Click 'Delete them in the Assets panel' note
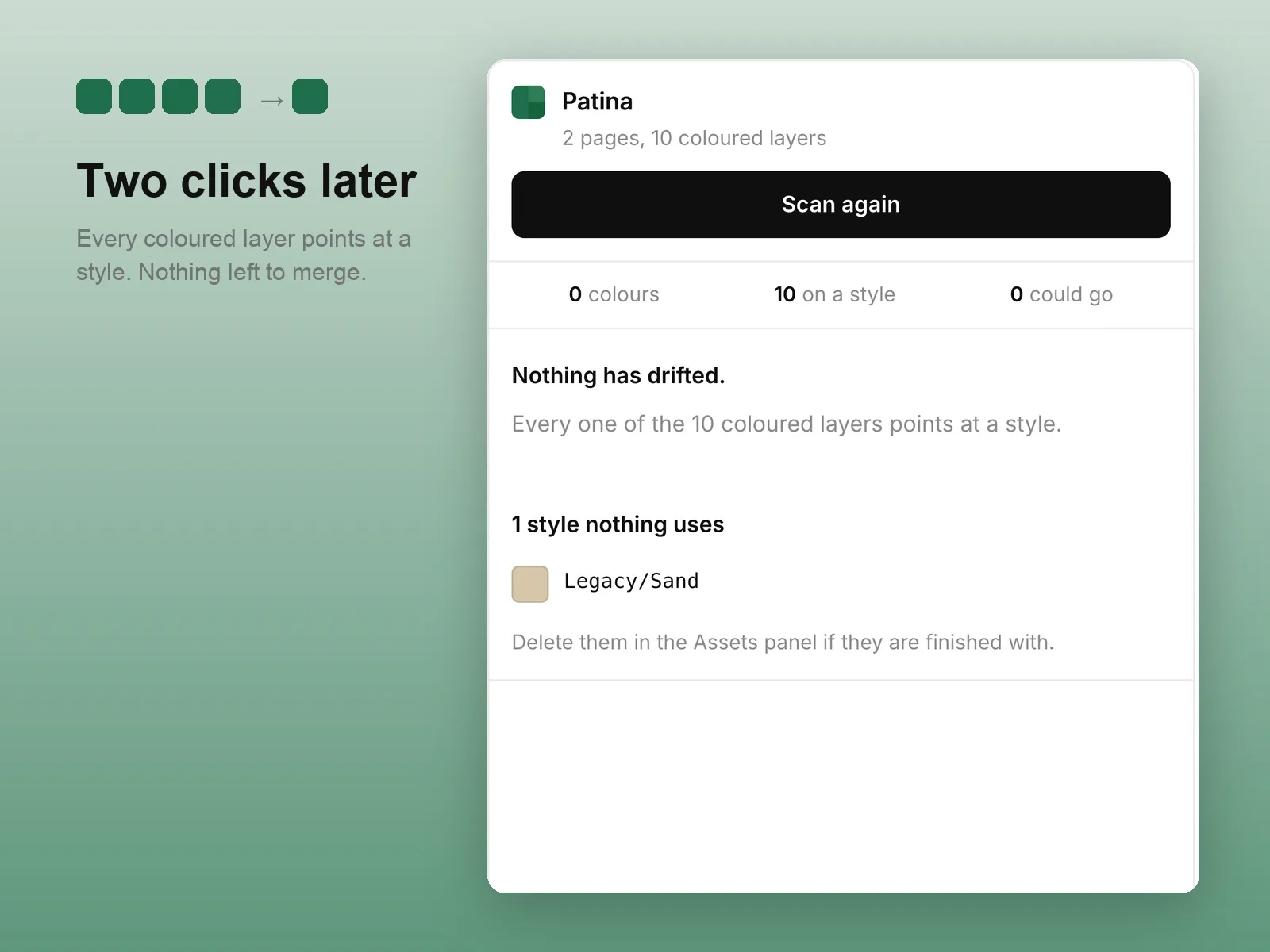1270x952 pixels. point(783,642)
